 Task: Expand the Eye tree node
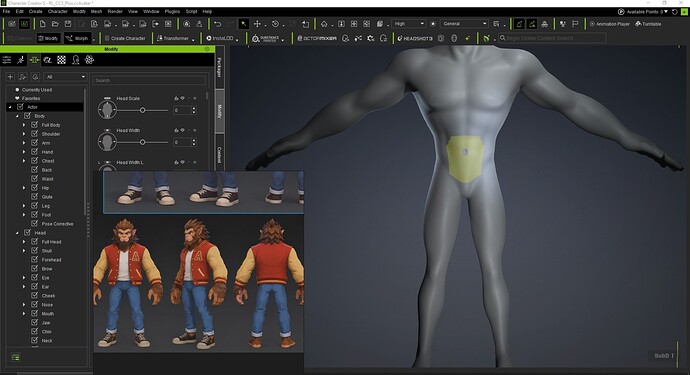click(x=24, y=278)
